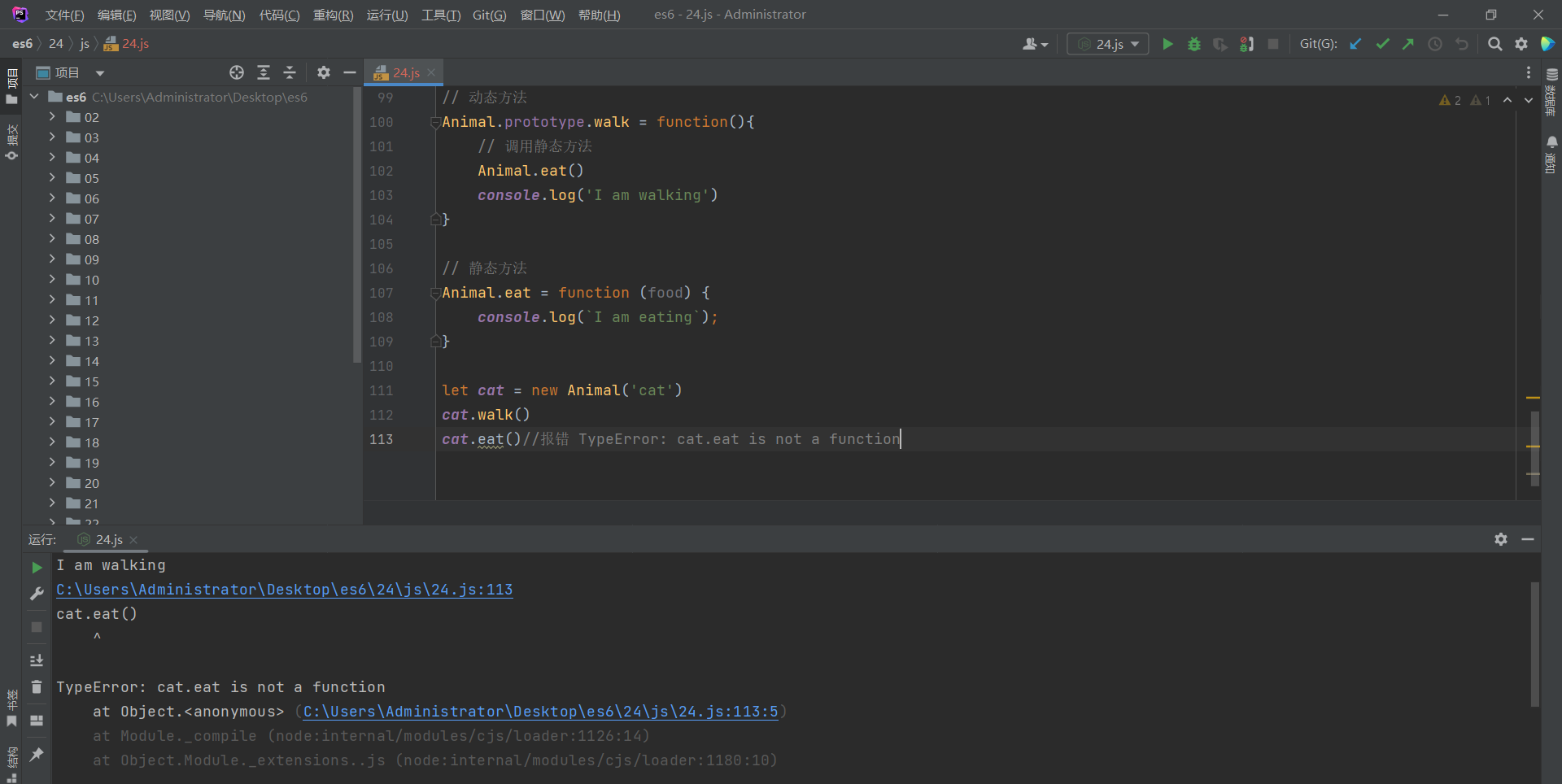The height and width of the screenshot is (784, 1562).
Task: Click the es6 breadcrumb
Action: point(22,44)
